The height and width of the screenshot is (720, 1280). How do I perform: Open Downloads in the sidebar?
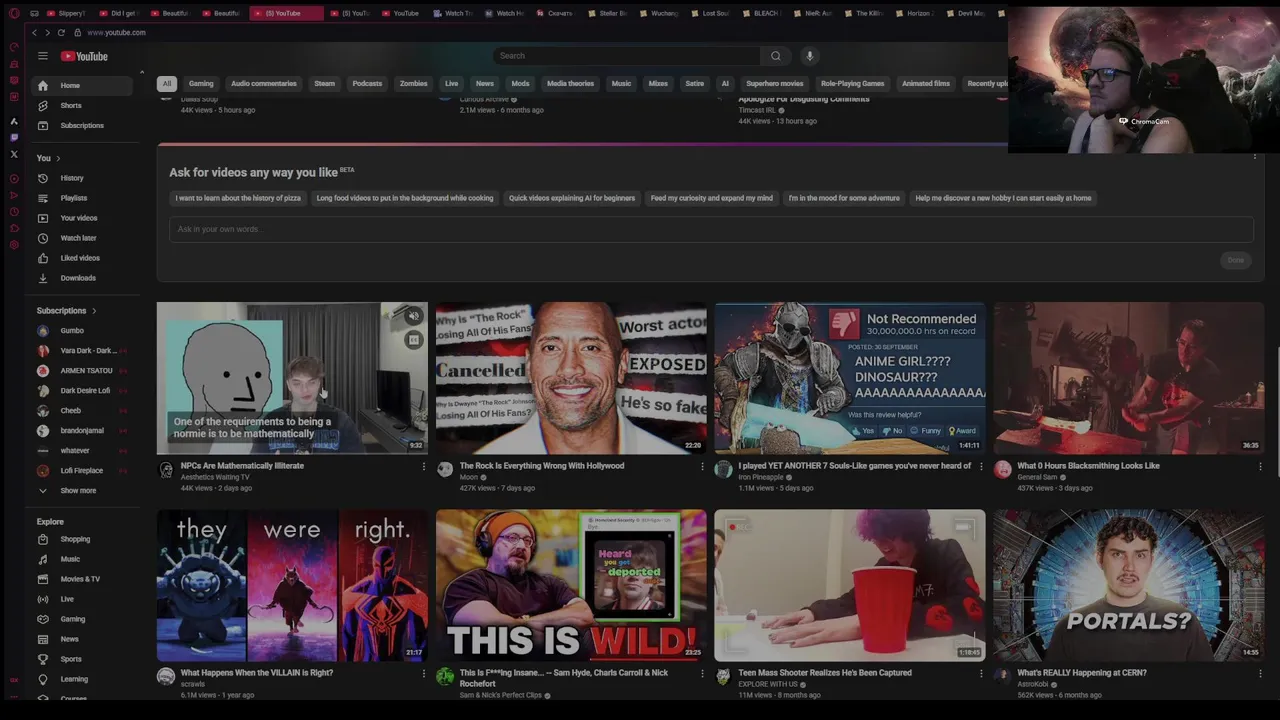[x=81, y=278]
